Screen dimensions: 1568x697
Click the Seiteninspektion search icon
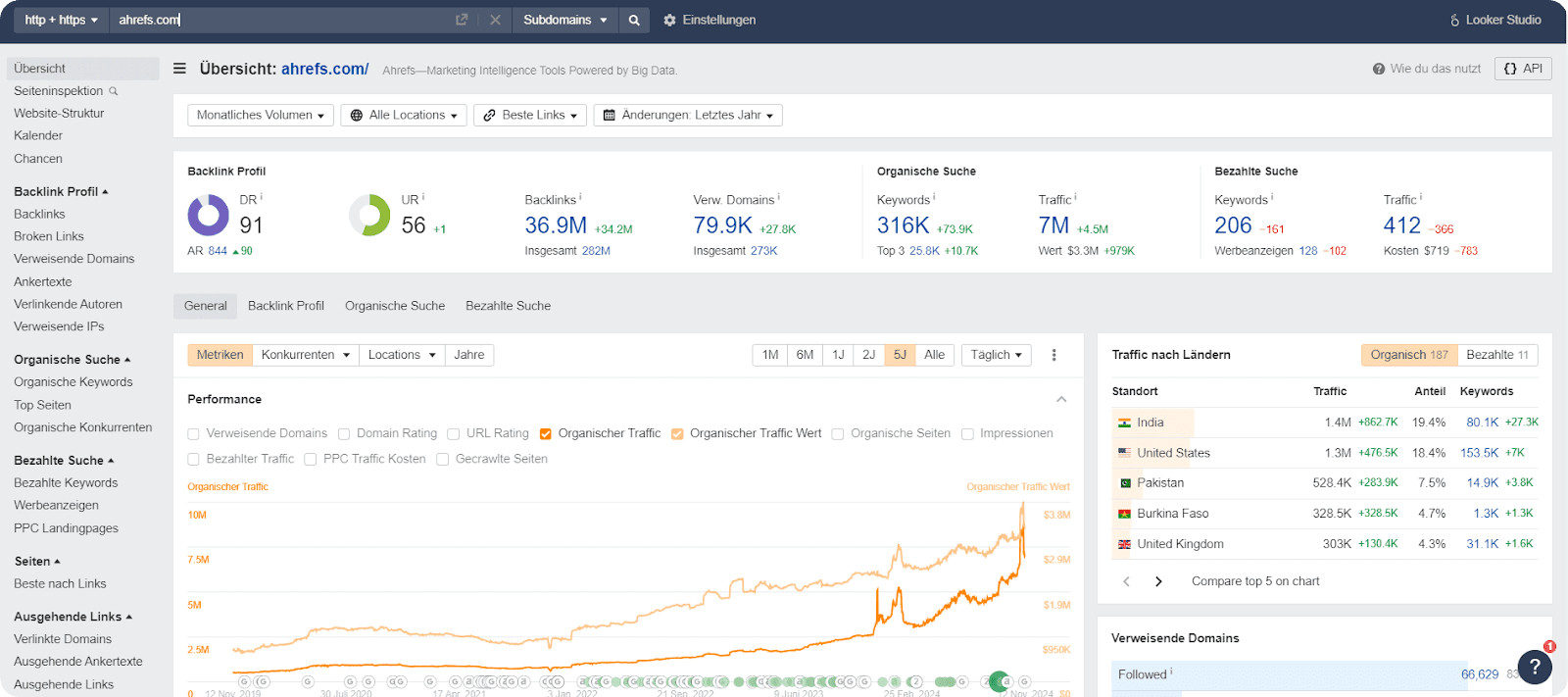(x=113, y=91)
